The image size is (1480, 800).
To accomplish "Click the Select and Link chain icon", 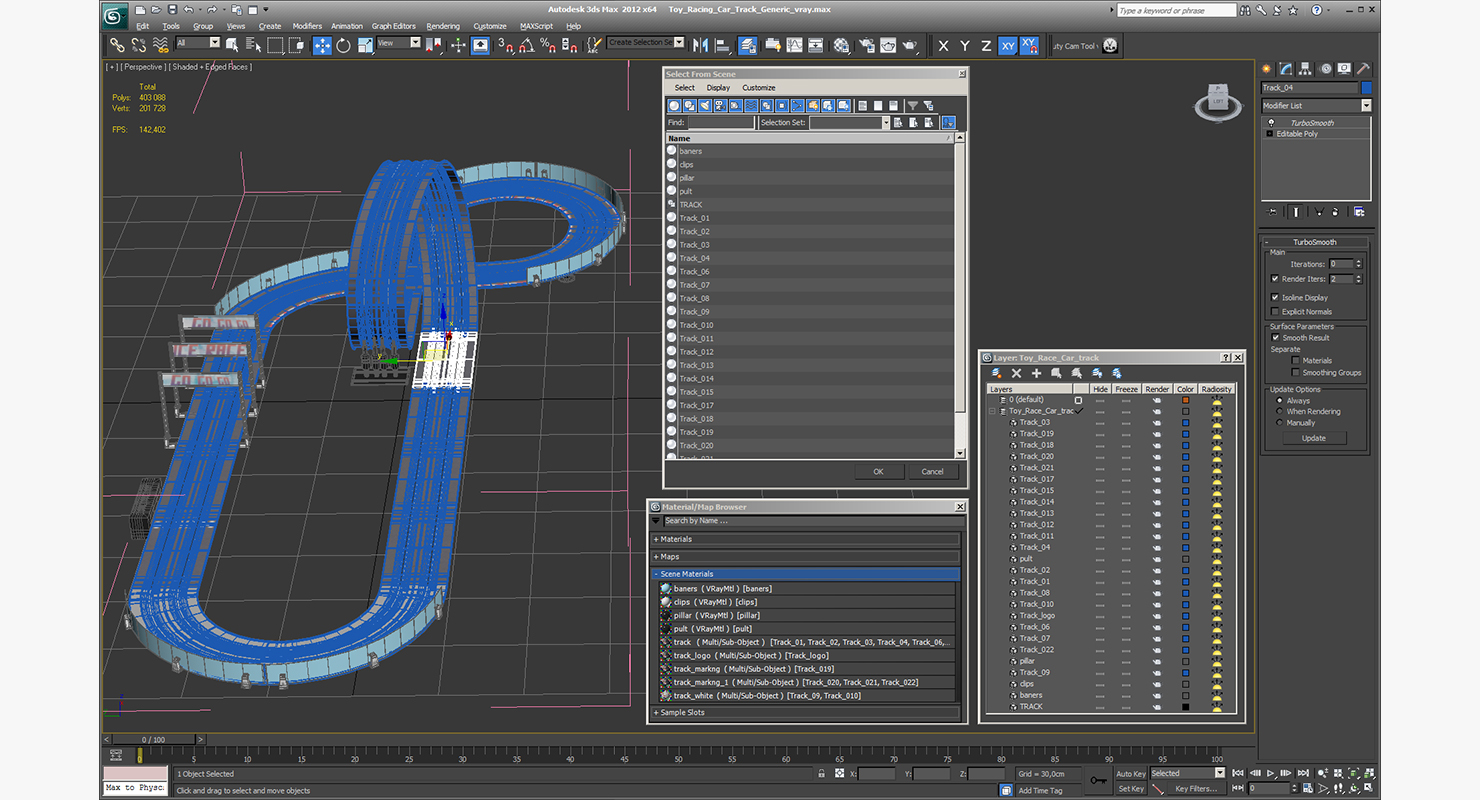I will click(117, 45).
